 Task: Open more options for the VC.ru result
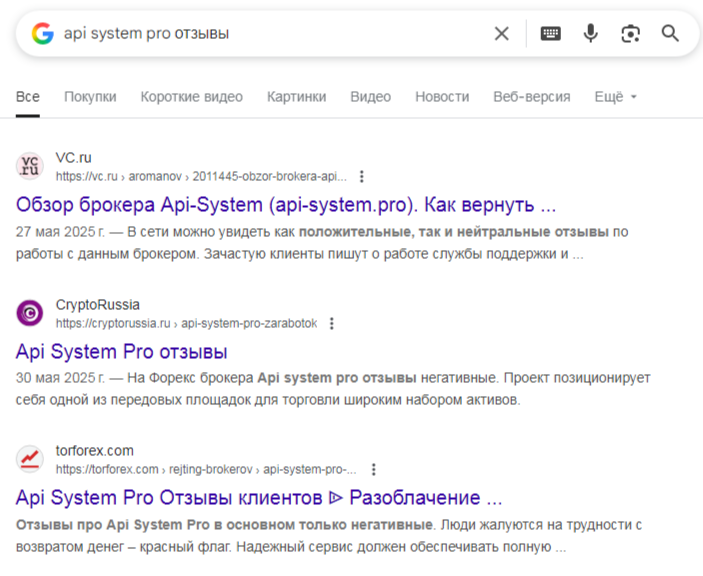coord(362,177)
